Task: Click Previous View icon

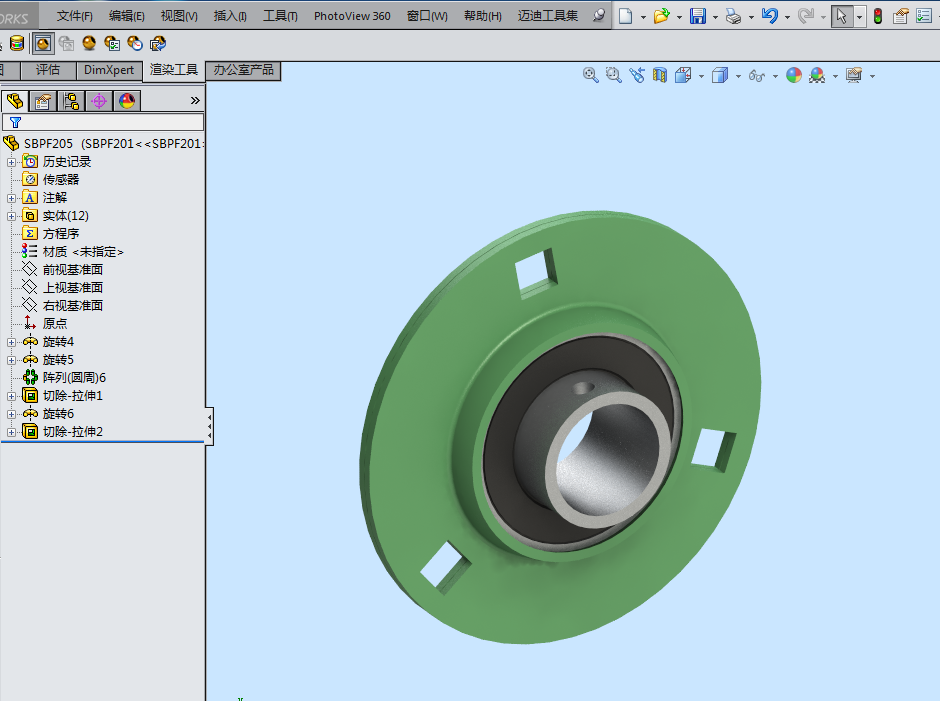Action: [x=637, y=76]
